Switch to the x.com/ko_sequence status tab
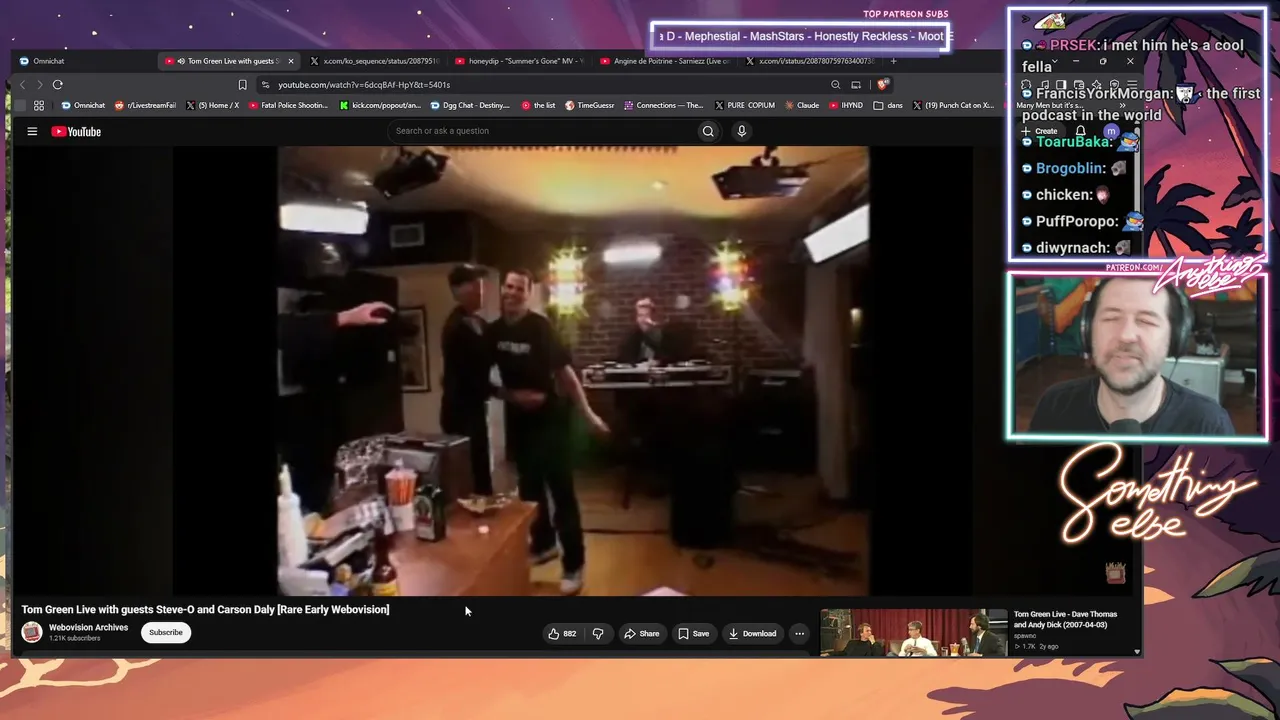1280x720 pixels. pyautogui.click(x=376, y=61)
